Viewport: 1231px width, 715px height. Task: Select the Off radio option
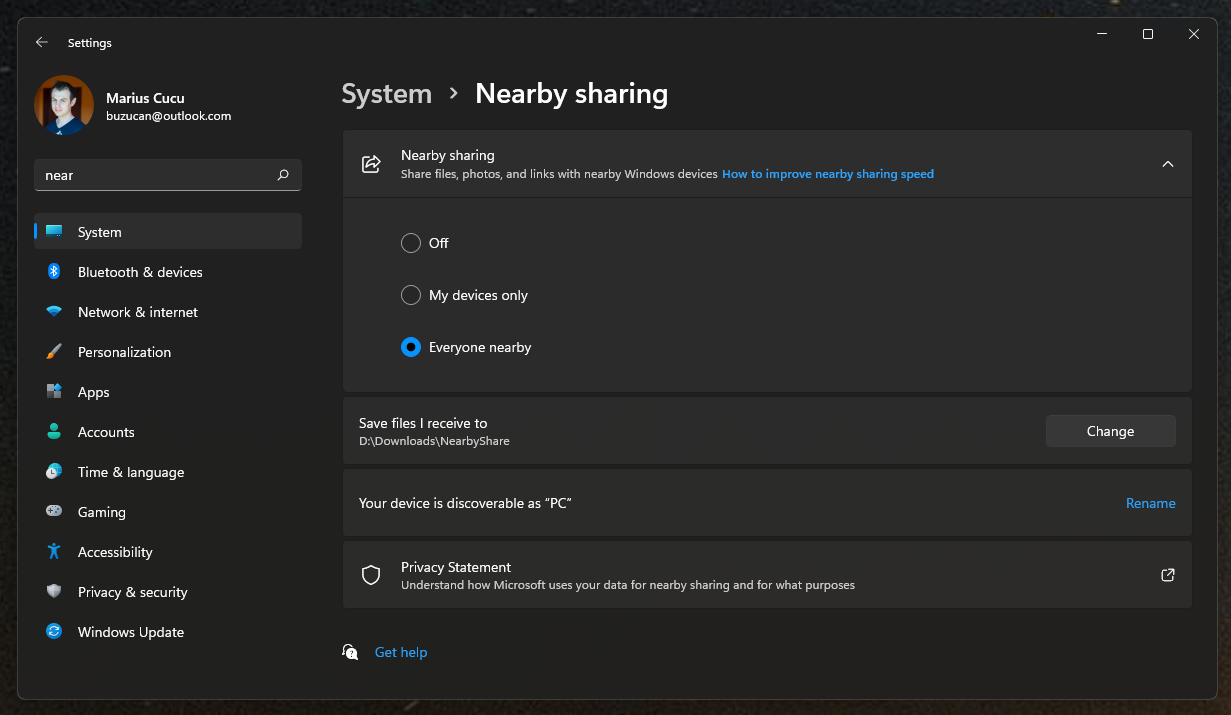tap(411, 243)
